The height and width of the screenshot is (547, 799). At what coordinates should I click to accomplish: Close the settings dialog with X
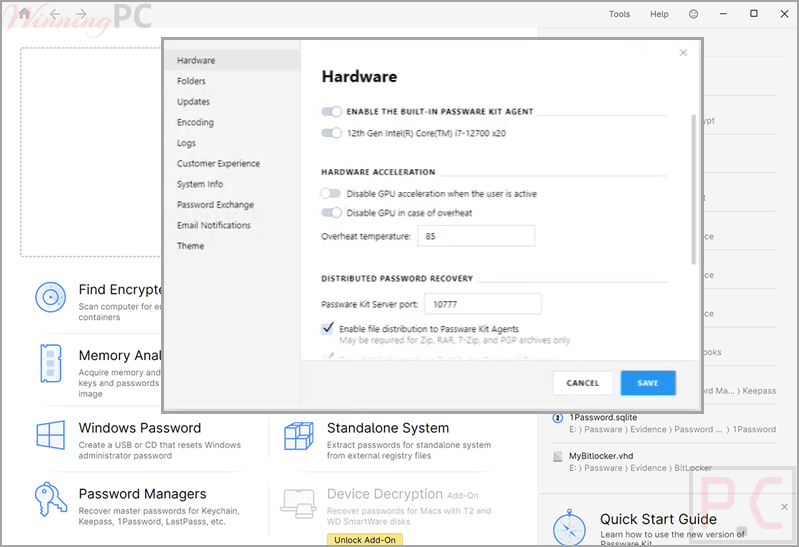(683, 53)
